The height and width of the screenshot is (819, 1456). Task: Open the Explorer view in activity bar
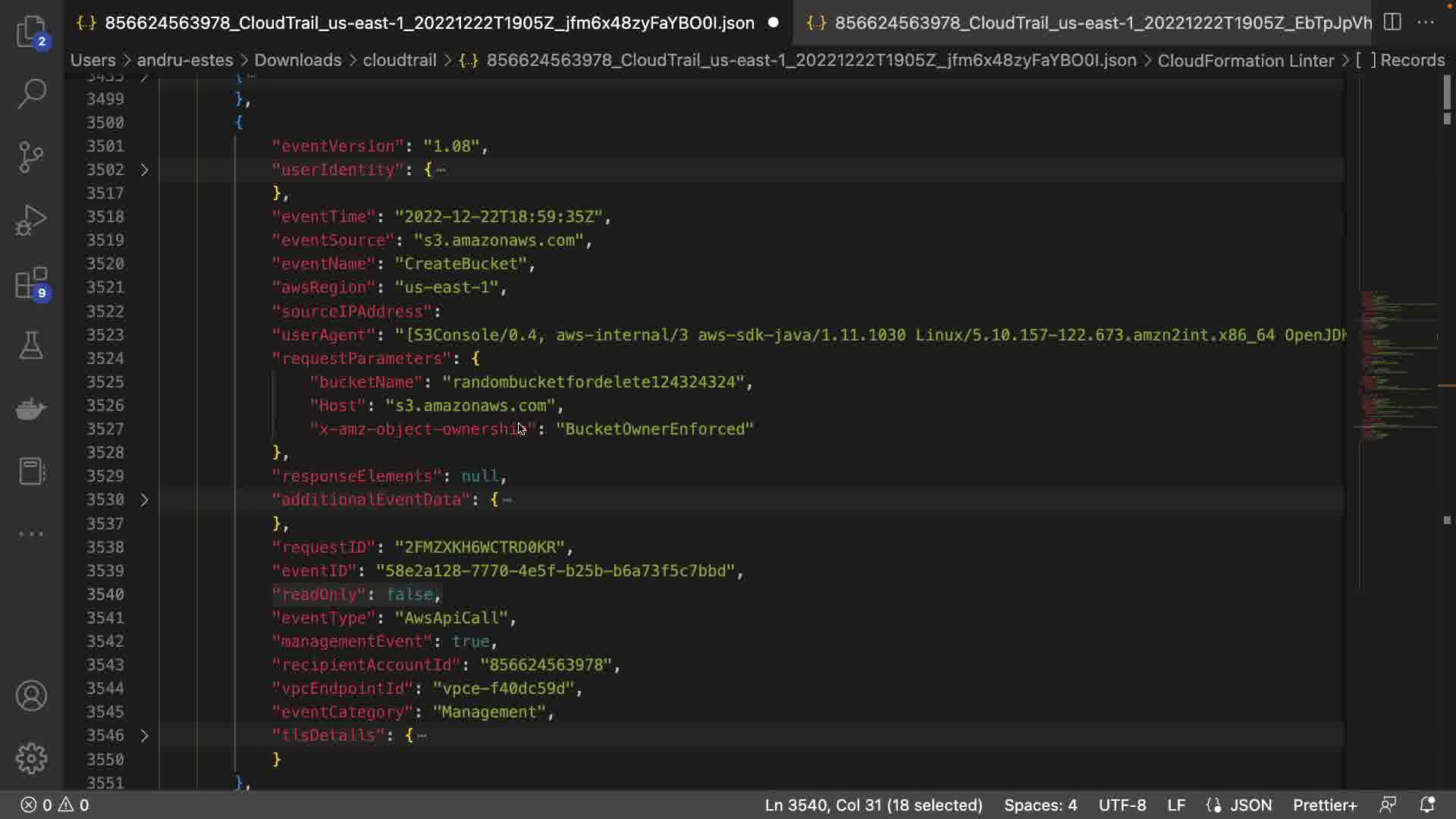point(31,32)
